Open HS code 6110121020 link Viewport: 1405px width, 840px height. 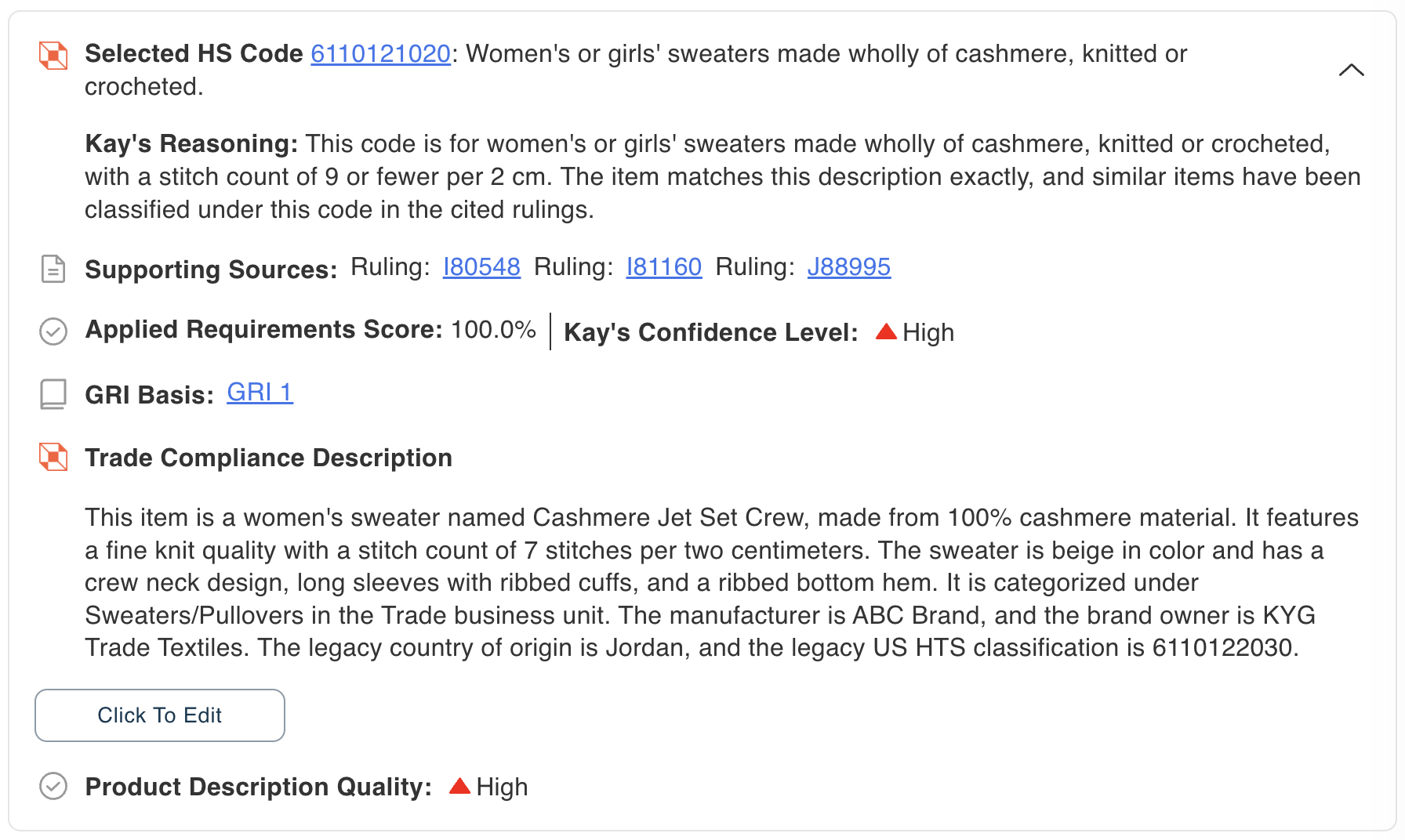pos(380,53)
